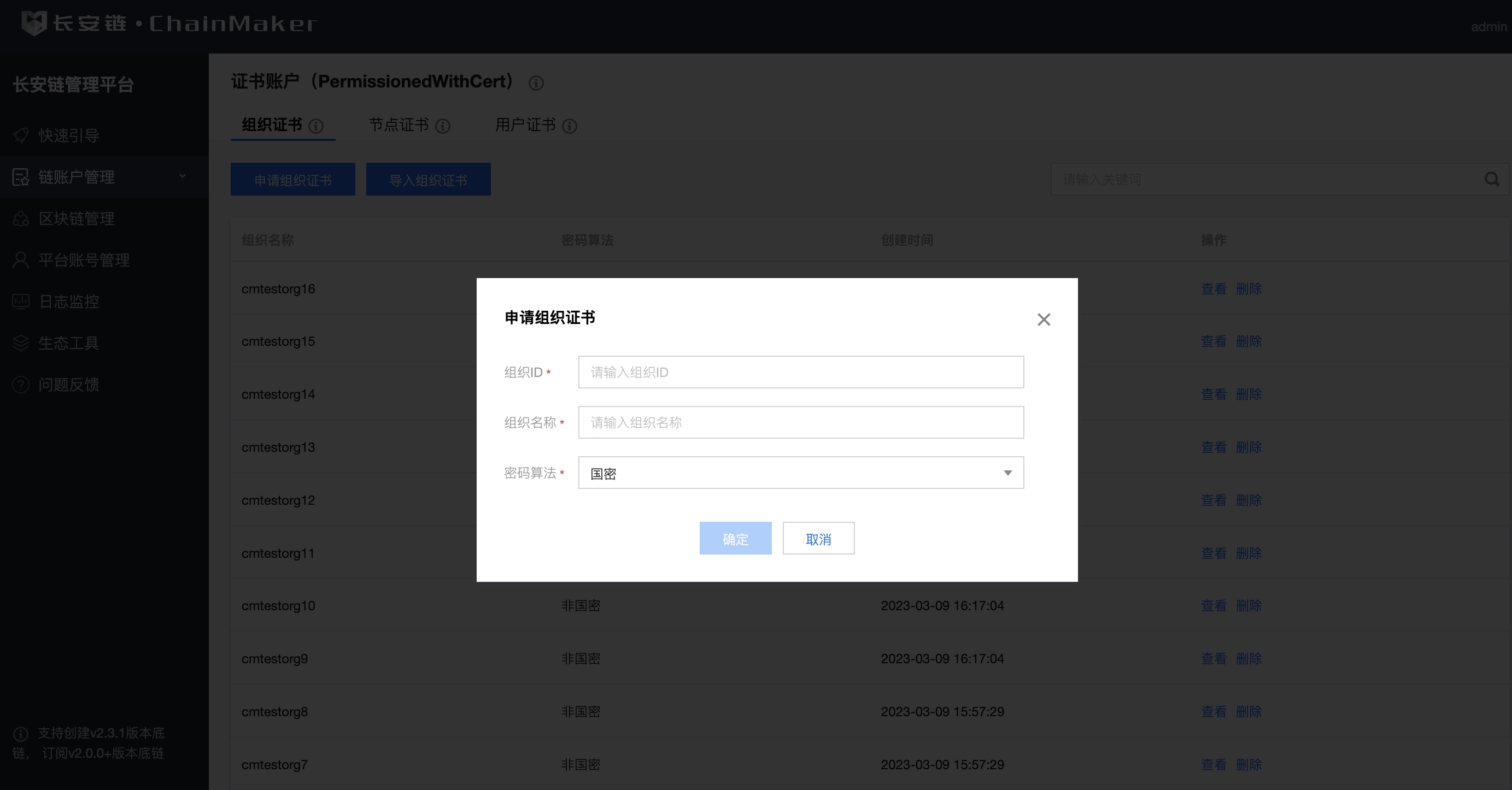The width and height of the screenshot is (1512, 790).
Task: Click the dropdown arrow in 国密 selector
Action: (x=1007, y=473)
